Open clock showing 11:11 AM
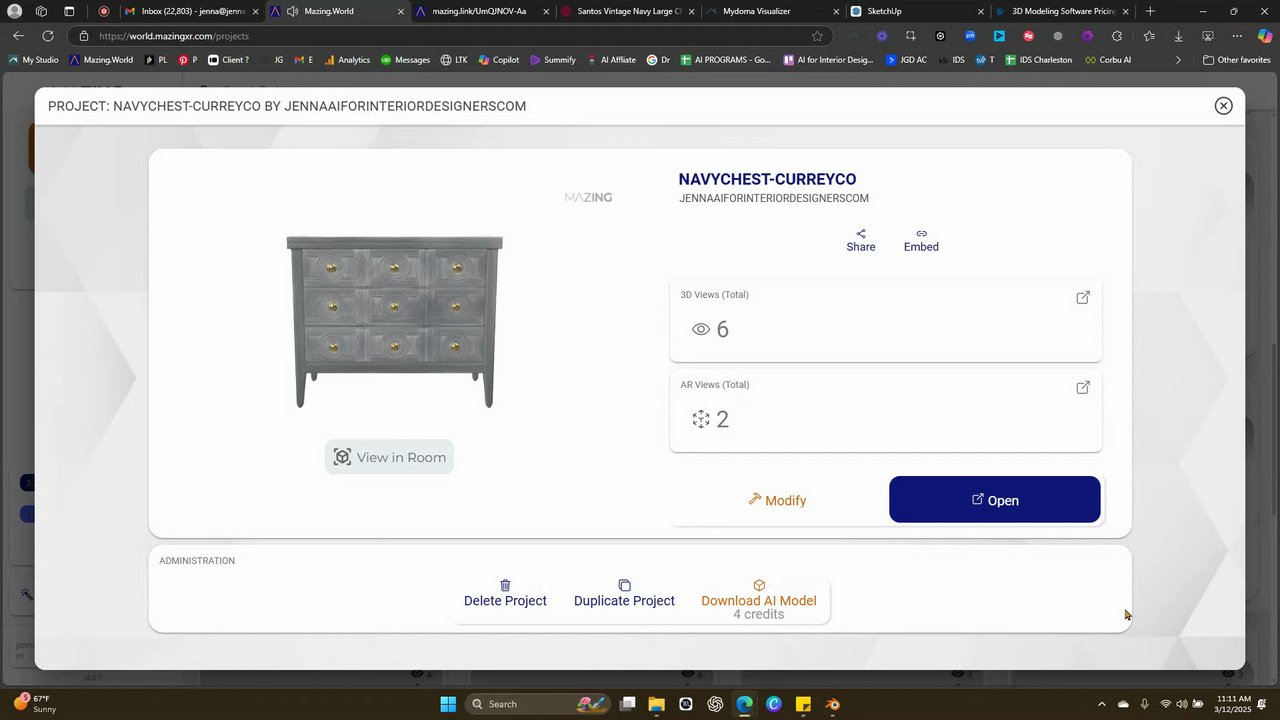This screenshot has height=720, width=1280. pyautogui.click(x=1234, y=704)
